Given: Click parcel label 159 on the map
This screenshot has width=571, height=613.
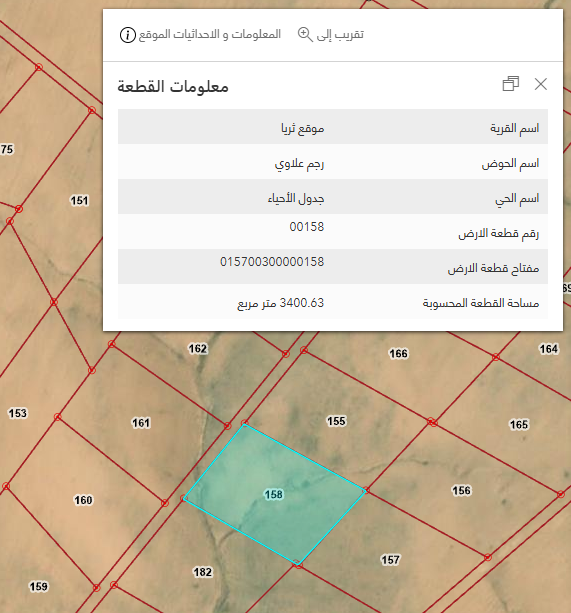Looking at the screenshot, I should pyautogui.click(x=38, y=586).
